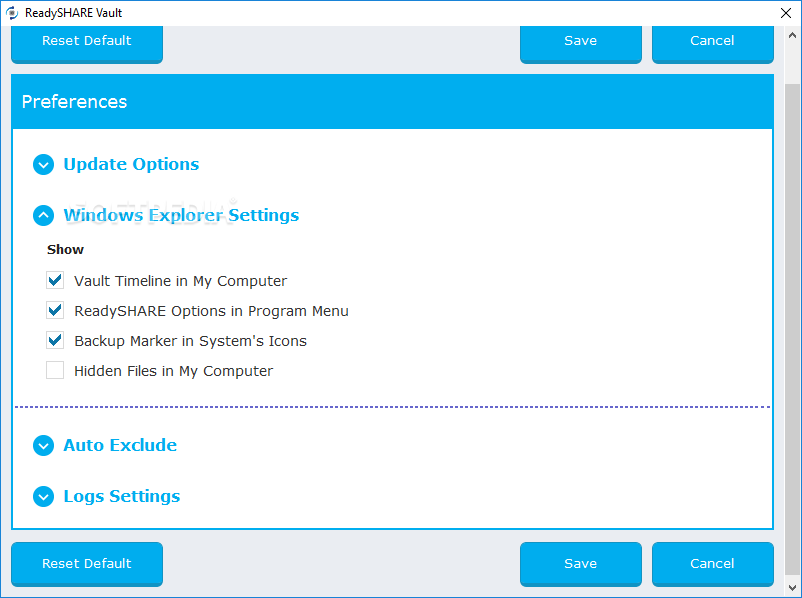Expand the Update Options chevron icon

point(43,165)
